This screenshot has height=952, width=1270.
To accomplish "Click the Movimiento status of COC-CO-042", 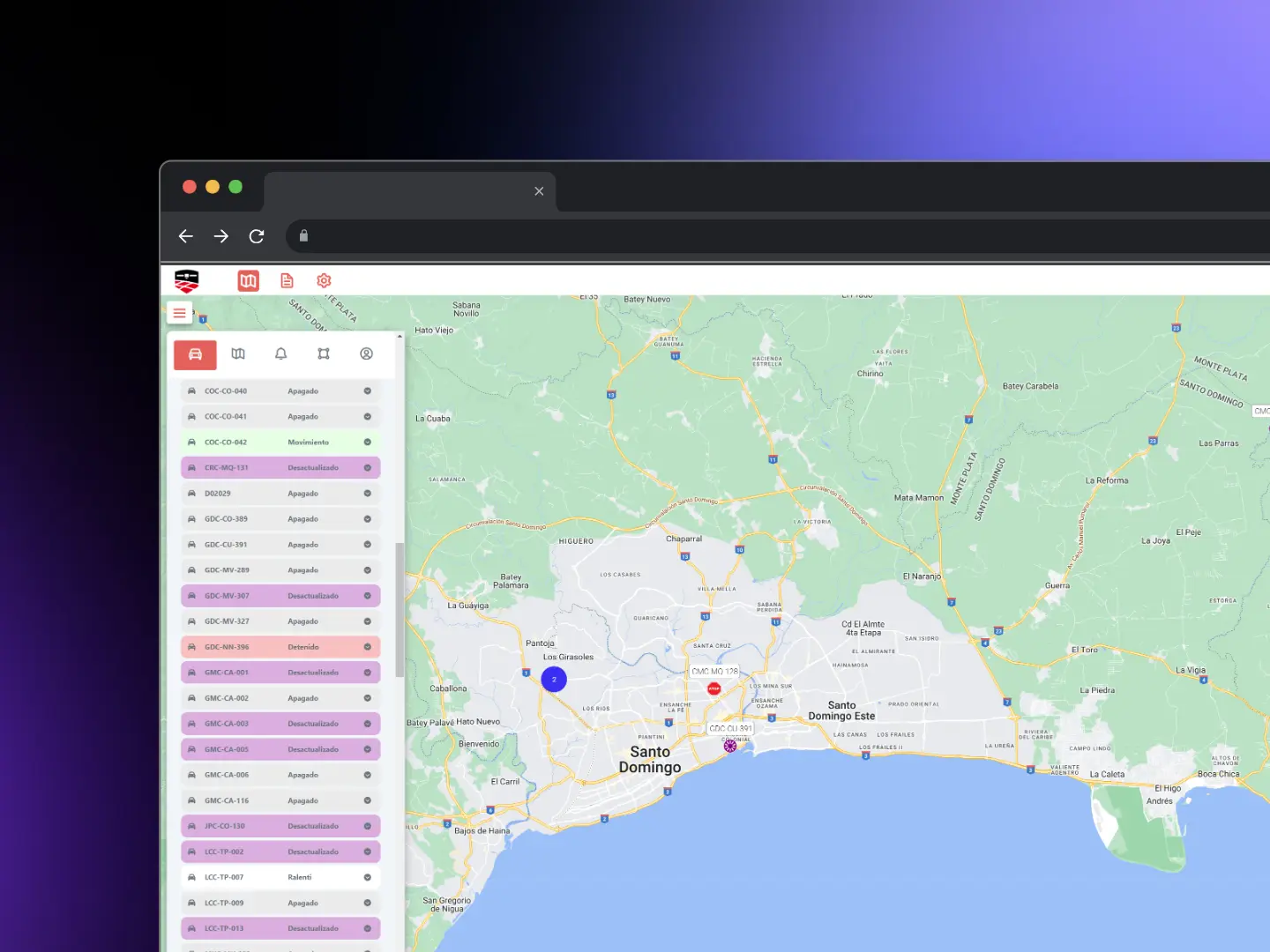I will [x=308, y=443].
